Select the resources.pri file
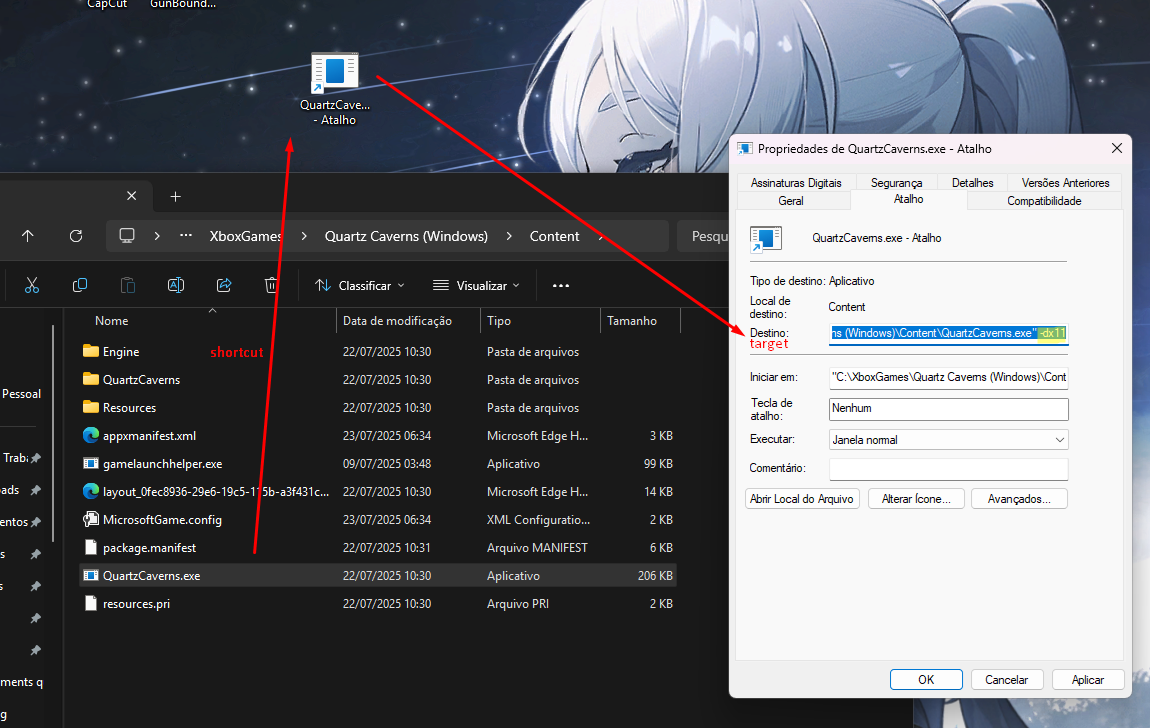Image resolution: width=1150 pixels, height=728 pixels. (378, 604)
